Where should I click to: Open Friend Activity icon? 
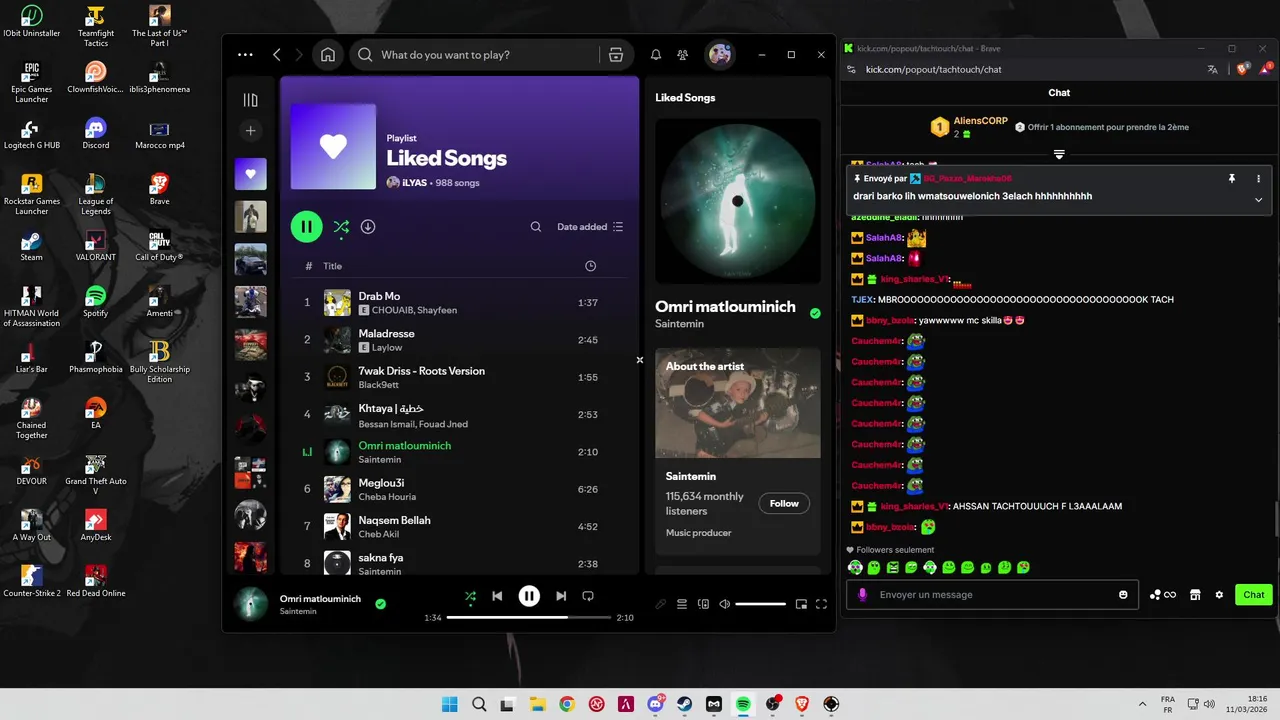click(683, 55)
